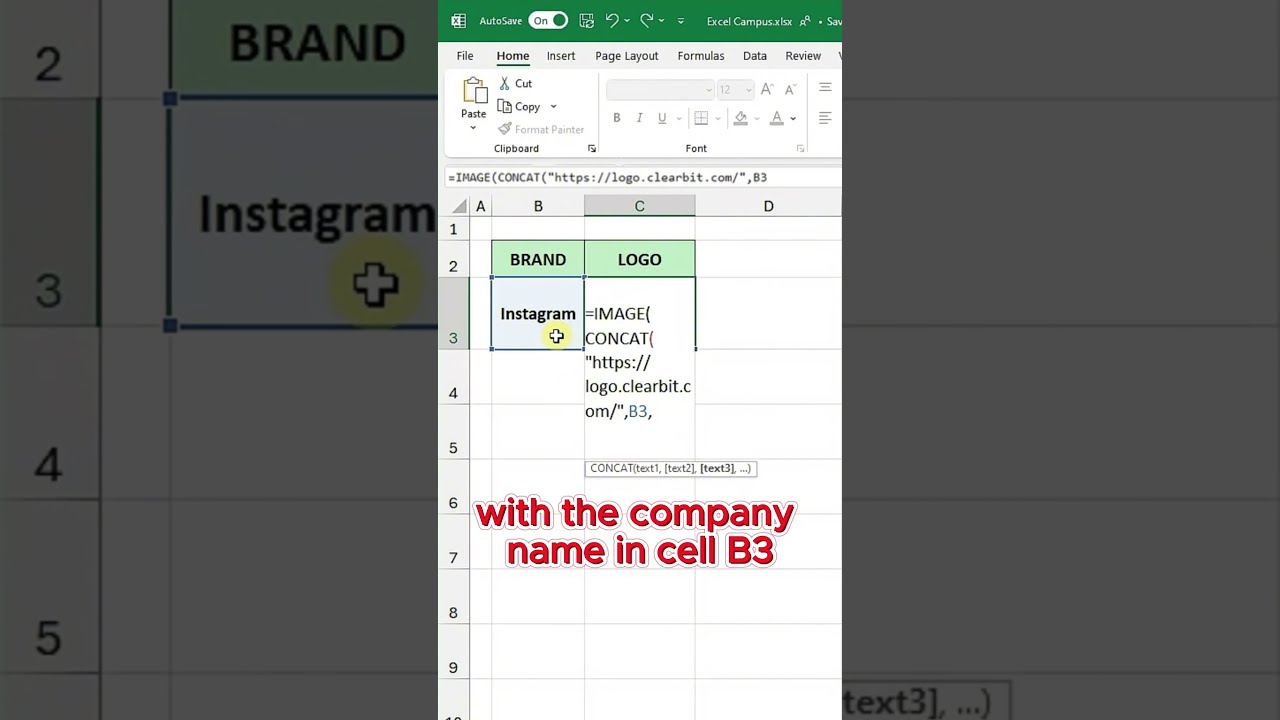The height and width of the screenshot is (720, 1280).
Task: Click the Redo arrow icon
Action: click(x=646, y=20)
